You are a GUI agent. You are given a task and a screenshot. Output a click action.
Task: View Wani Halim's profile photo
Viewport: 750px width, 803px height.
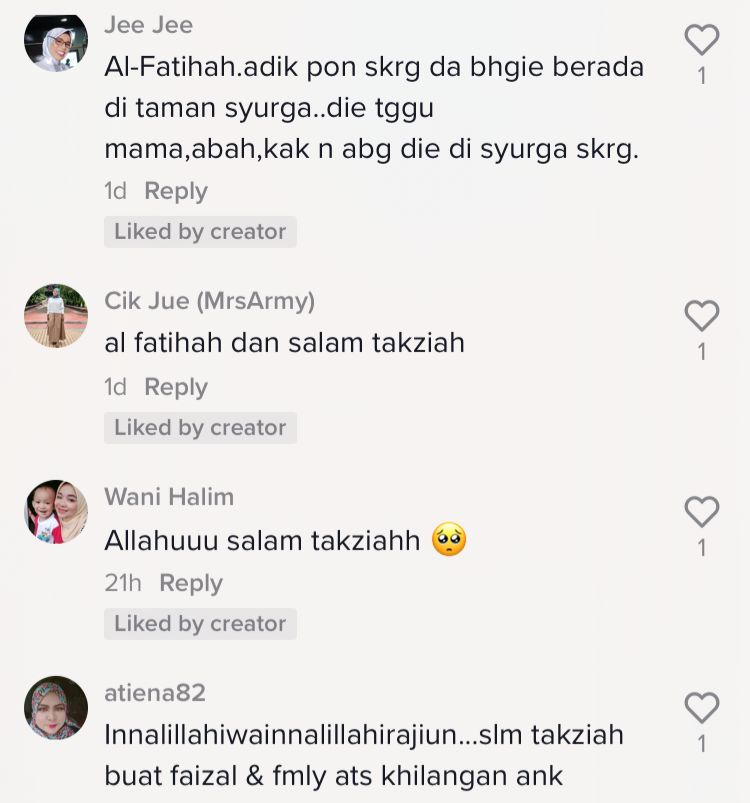[x=56, y=512]
